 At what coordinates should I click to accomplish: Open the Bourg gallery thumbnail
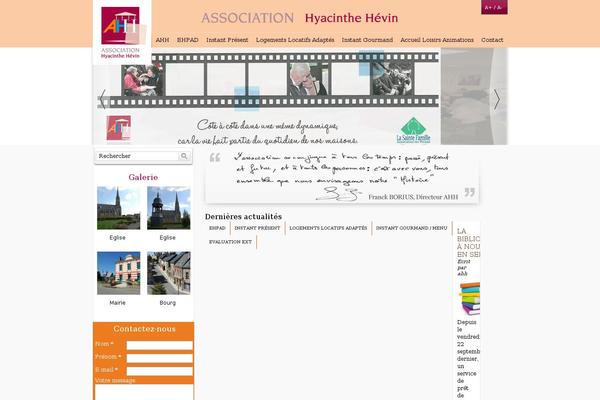coord(169,273)
